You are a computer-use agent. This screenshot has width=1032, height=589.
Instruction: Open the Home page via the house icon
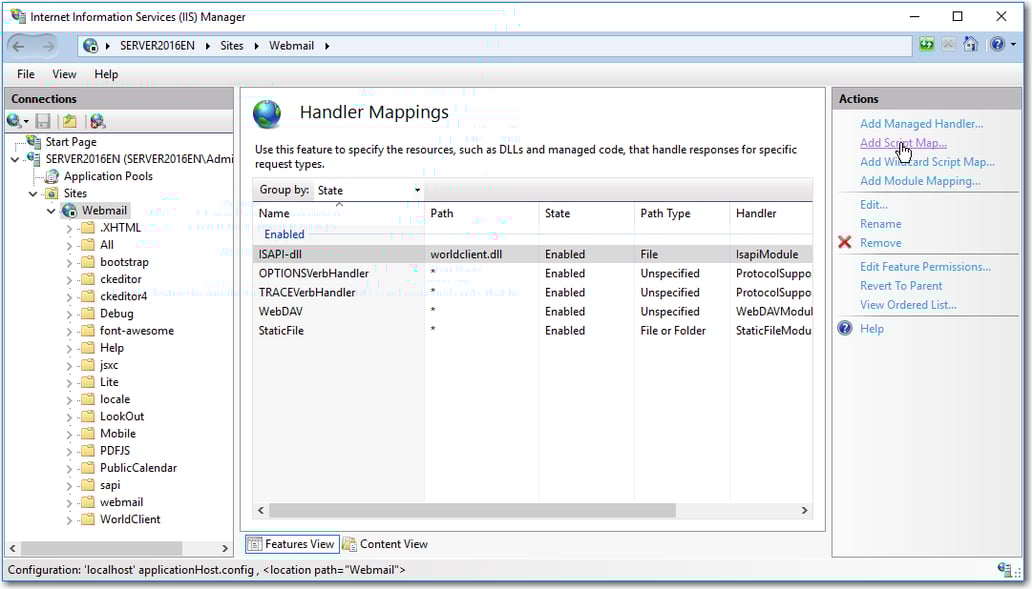click(970, 44)
